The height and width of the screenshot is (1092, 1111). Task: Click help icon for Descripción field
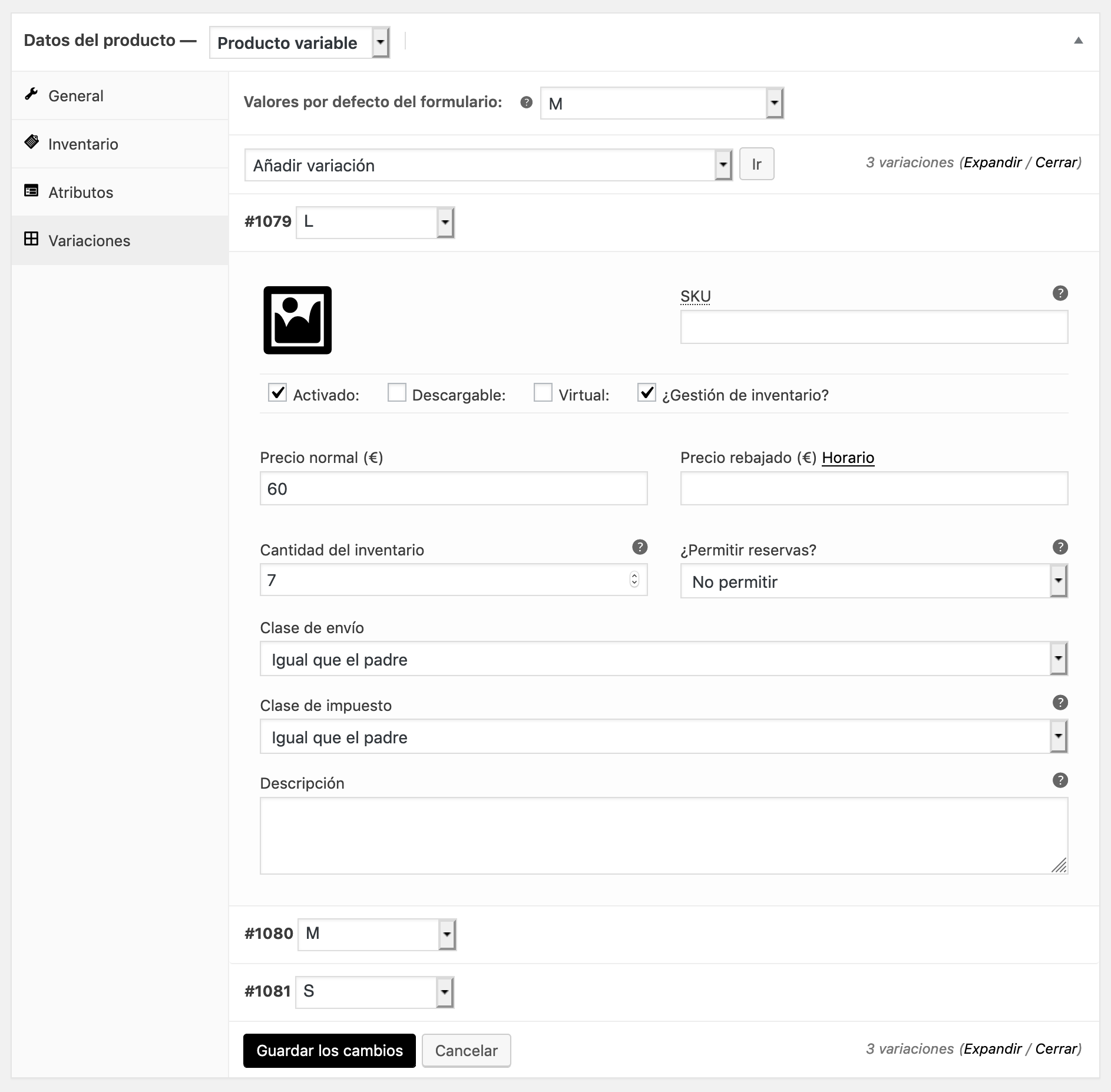click(x=1060, y=780)
